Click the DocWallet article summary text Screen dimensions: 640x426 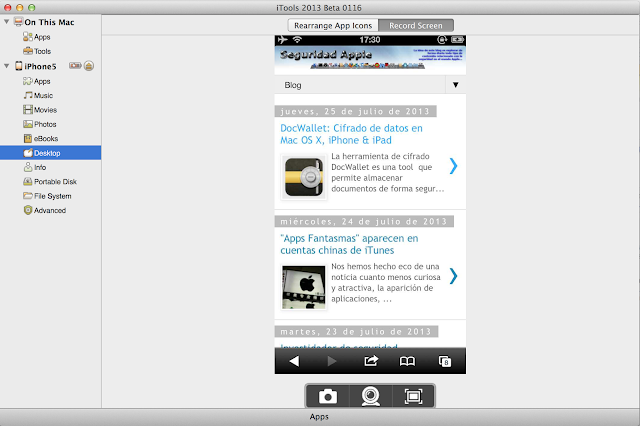(387, 172)
